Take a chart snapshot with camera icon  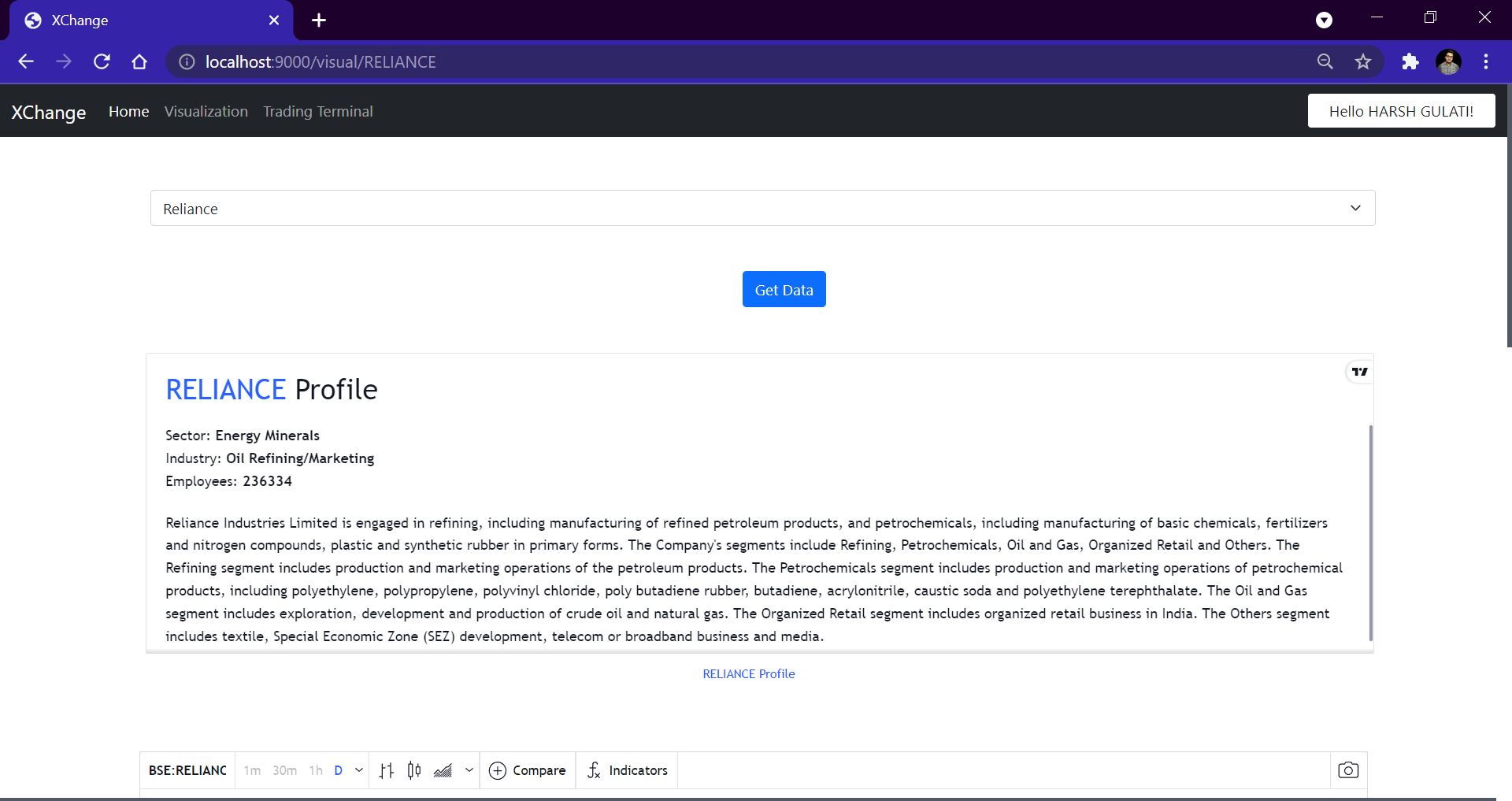pyautogui.click(x=1348, y=770)
